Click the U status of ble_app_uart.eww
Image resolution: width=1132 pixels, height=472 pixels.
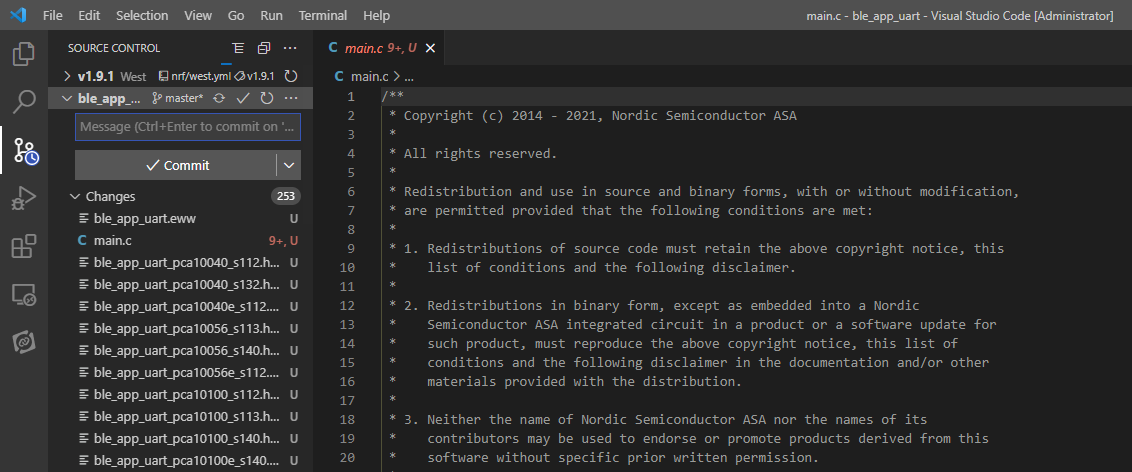click(294, 219)
